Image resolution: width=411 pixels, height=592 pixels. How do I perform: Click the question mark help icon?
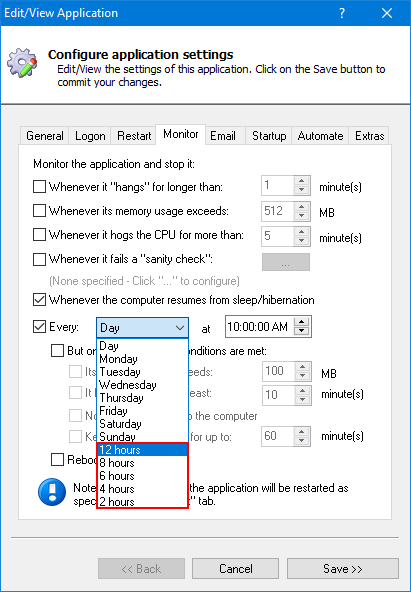point(342,13)
